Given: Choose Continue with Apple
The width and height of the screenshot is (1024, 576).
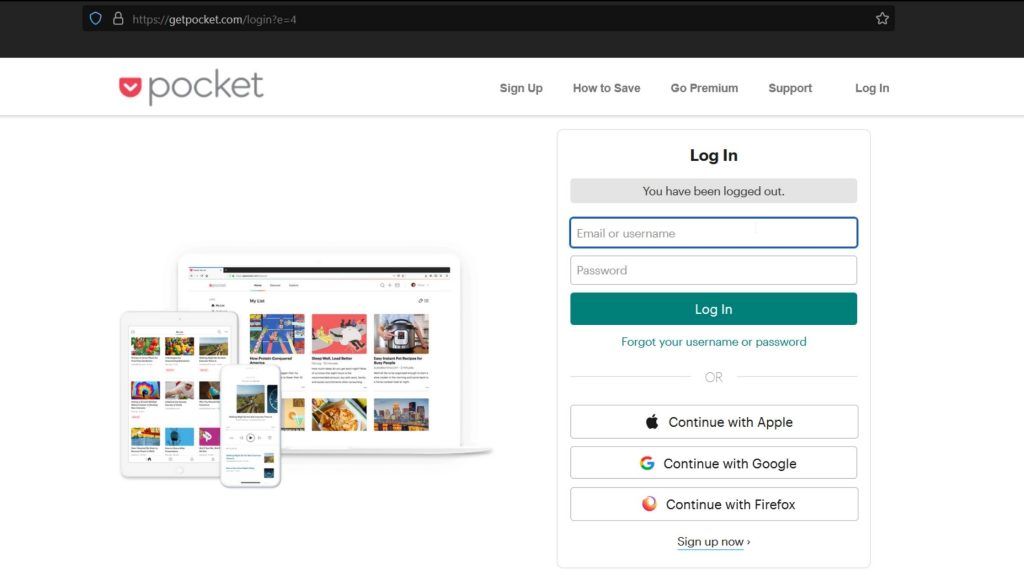Looking at the screenshot, I should [714, 422].
